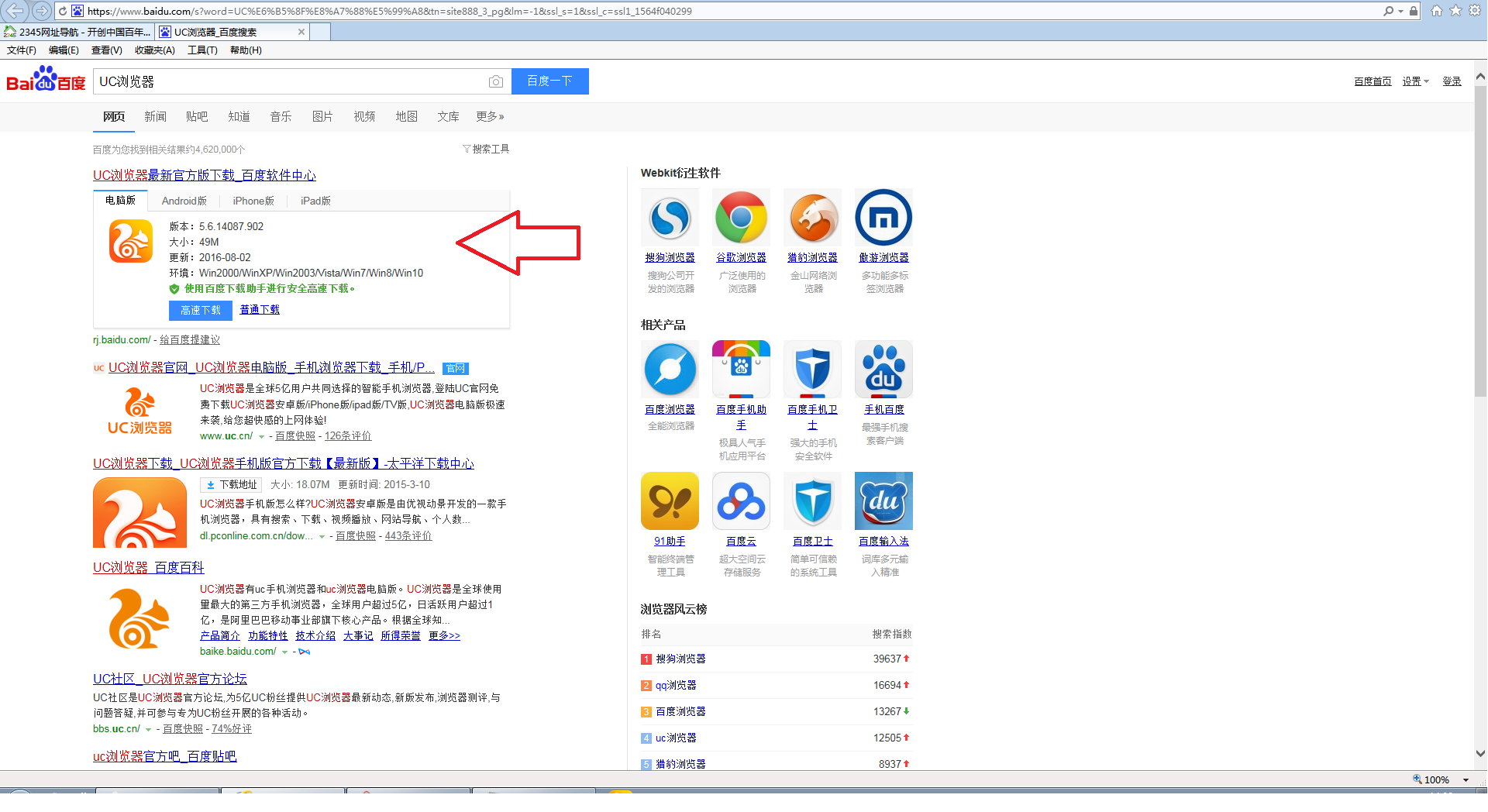
Task: Click the 普通下载 link
Action: pyautogui.click(x=260, y=309)
